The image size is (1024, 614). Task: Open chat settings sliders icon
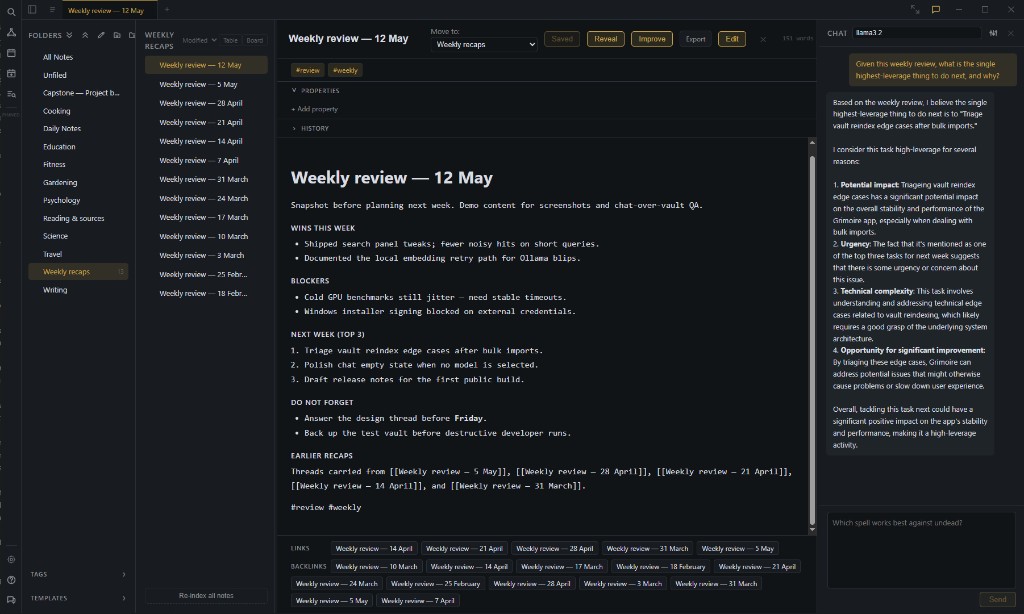pos(993,33)
